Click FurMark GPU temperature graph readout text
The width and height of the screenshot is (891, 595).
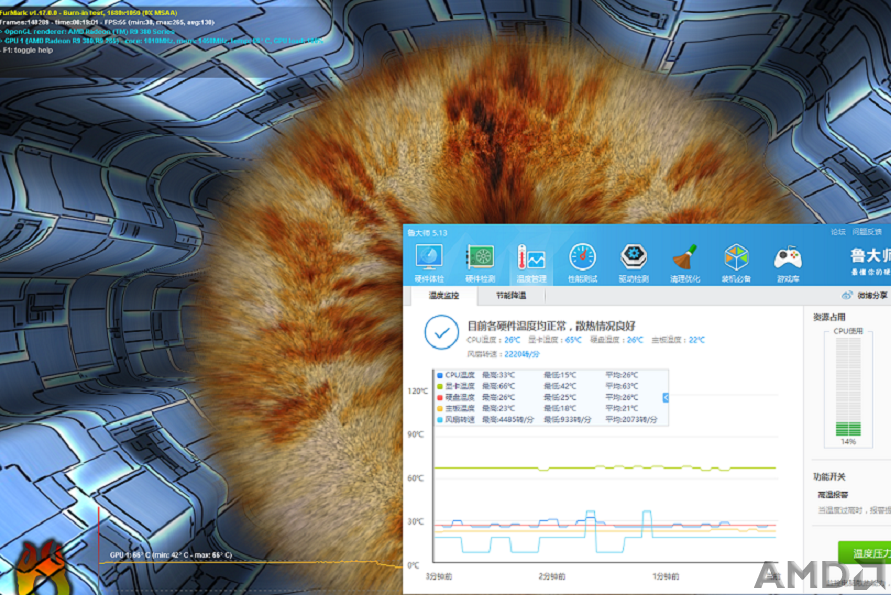(x=170, y=555)
